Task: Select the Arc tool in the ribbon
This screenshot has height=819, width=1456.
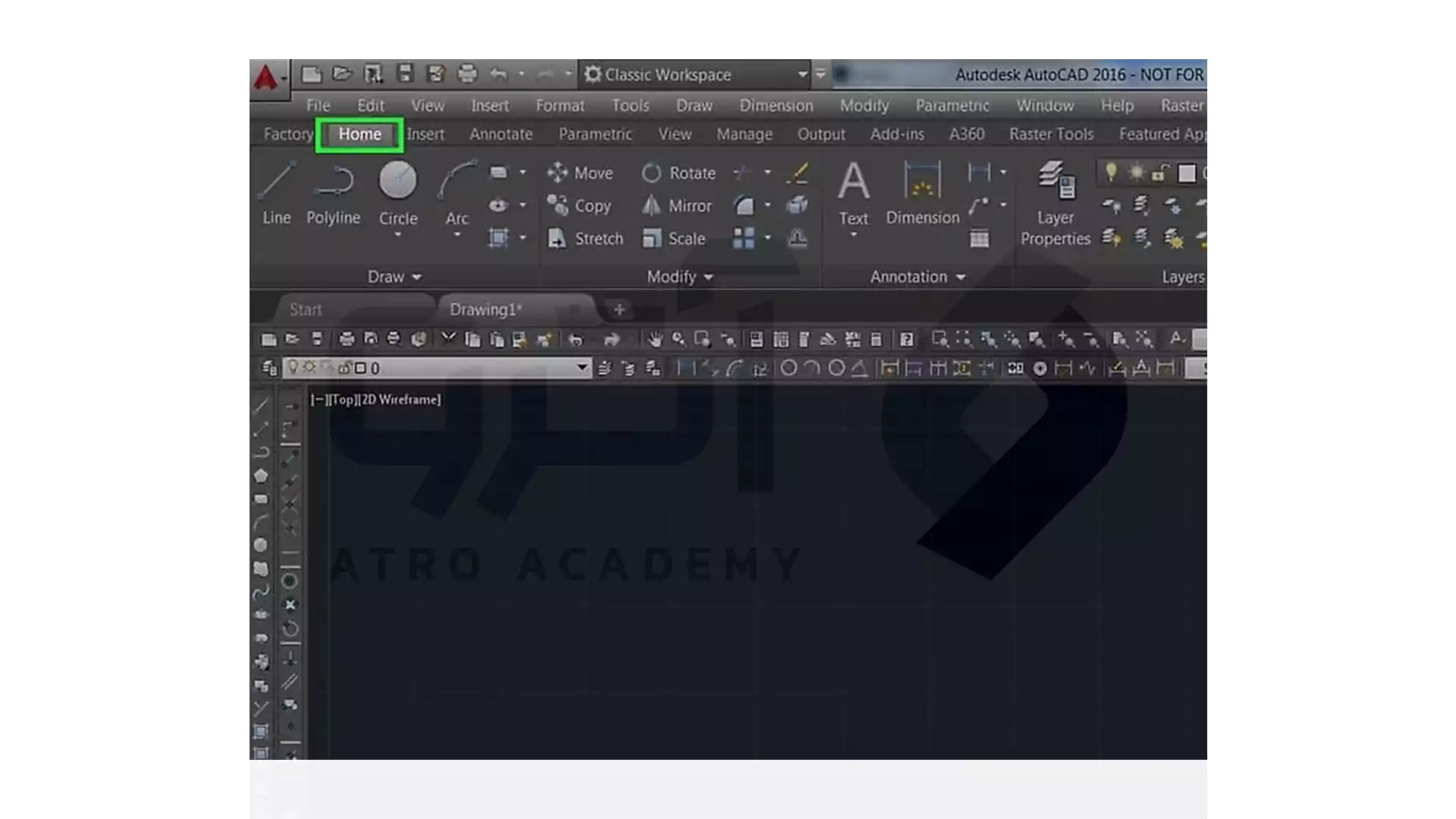Action: coord(457,193)
